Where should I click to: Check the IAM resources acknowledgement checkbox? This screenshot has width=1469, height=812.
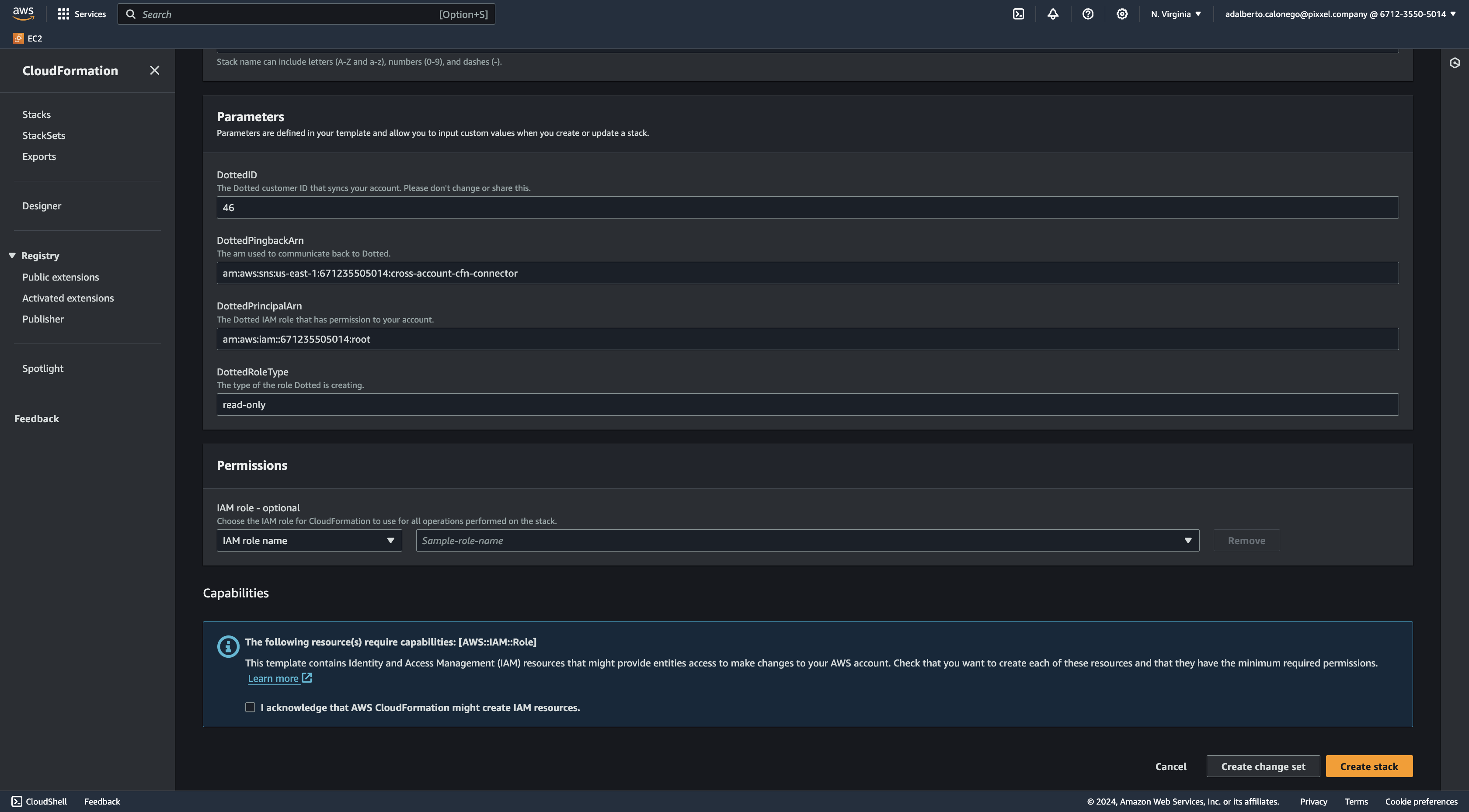point(250,707)
